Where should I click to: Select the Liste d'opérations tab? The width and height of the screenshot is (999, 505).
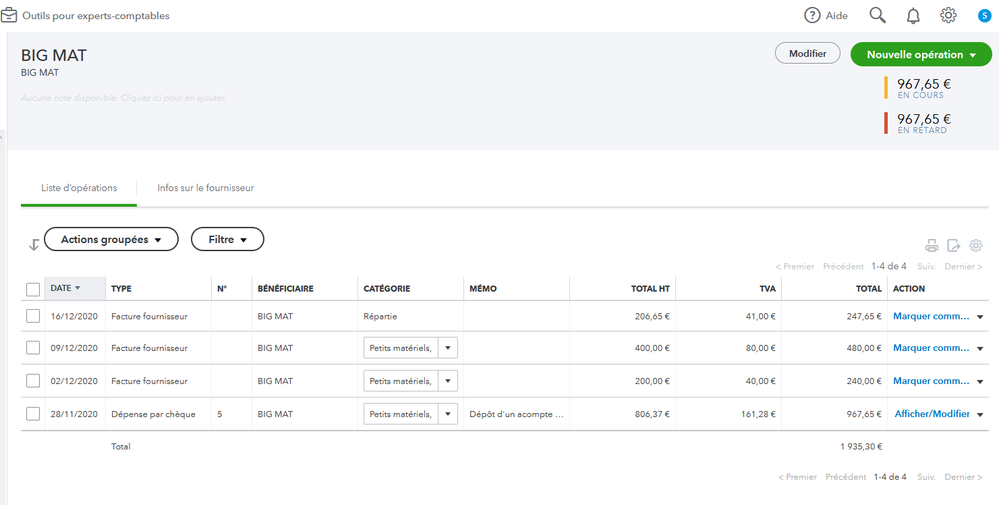(79, 188)
